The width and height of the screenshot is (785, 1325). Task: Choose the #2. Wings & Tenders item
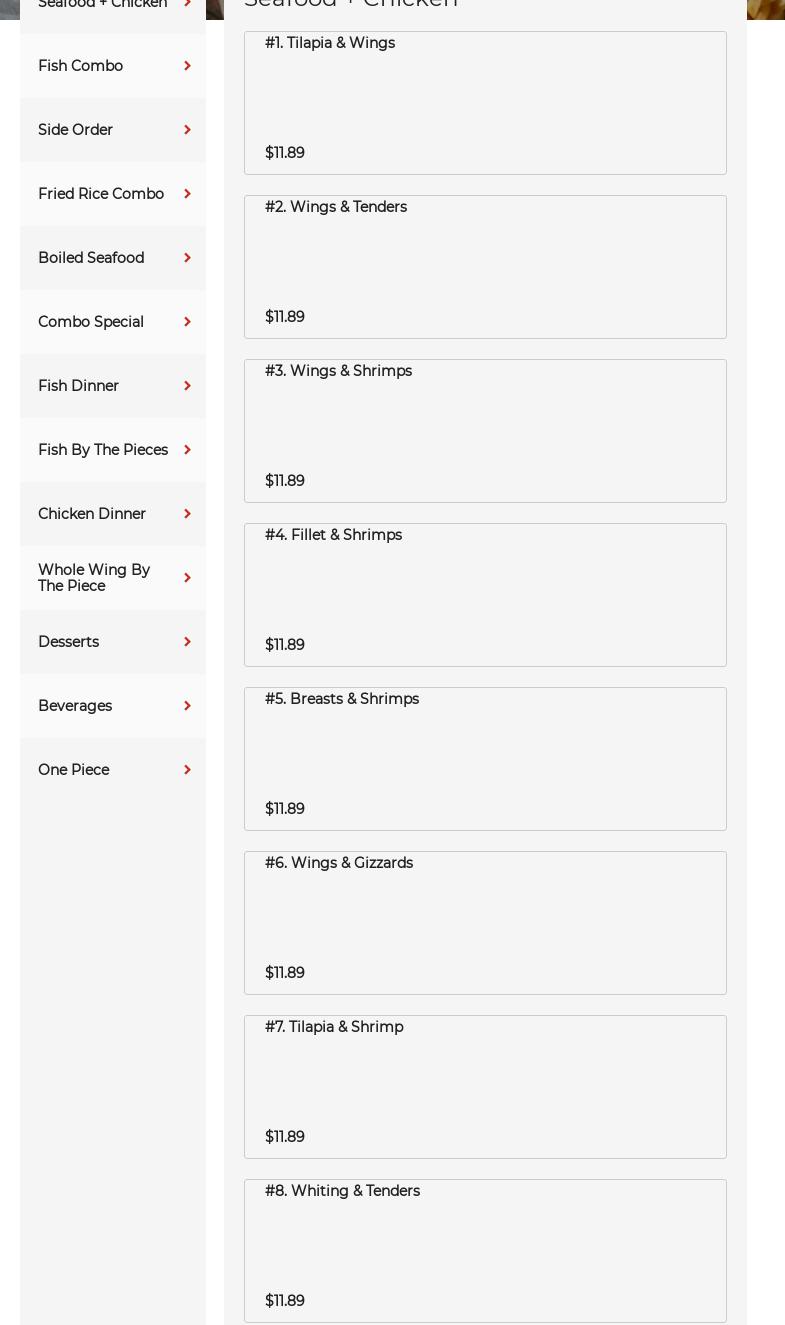(x=485, y=267)
